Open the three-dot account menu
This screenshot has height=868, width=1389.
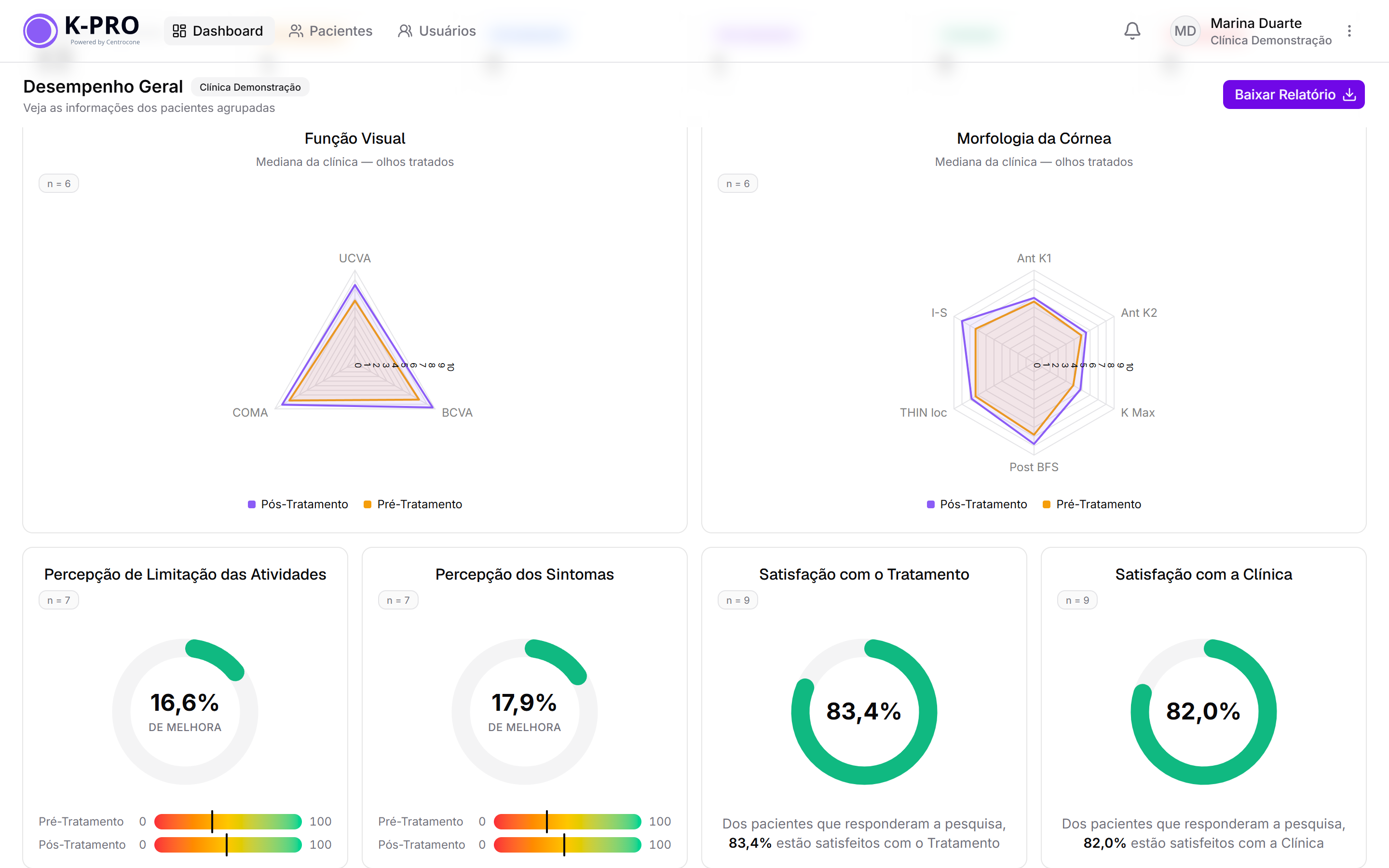click(1349, 31)
